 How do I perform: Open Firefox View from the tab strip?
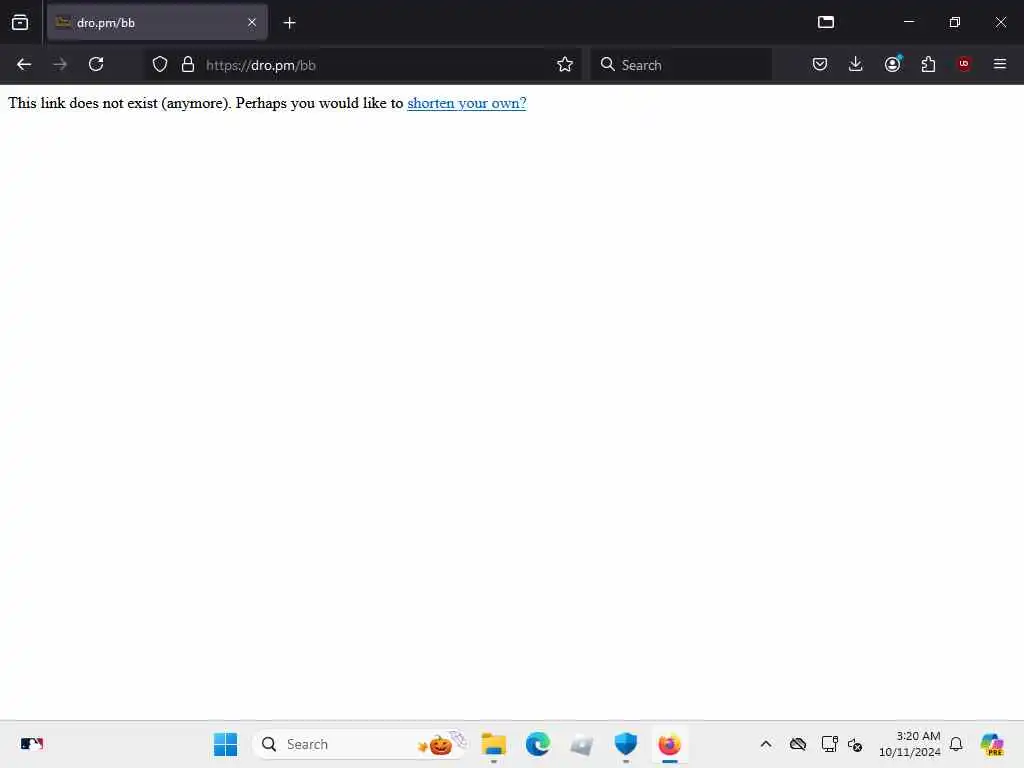pos(20,22)
